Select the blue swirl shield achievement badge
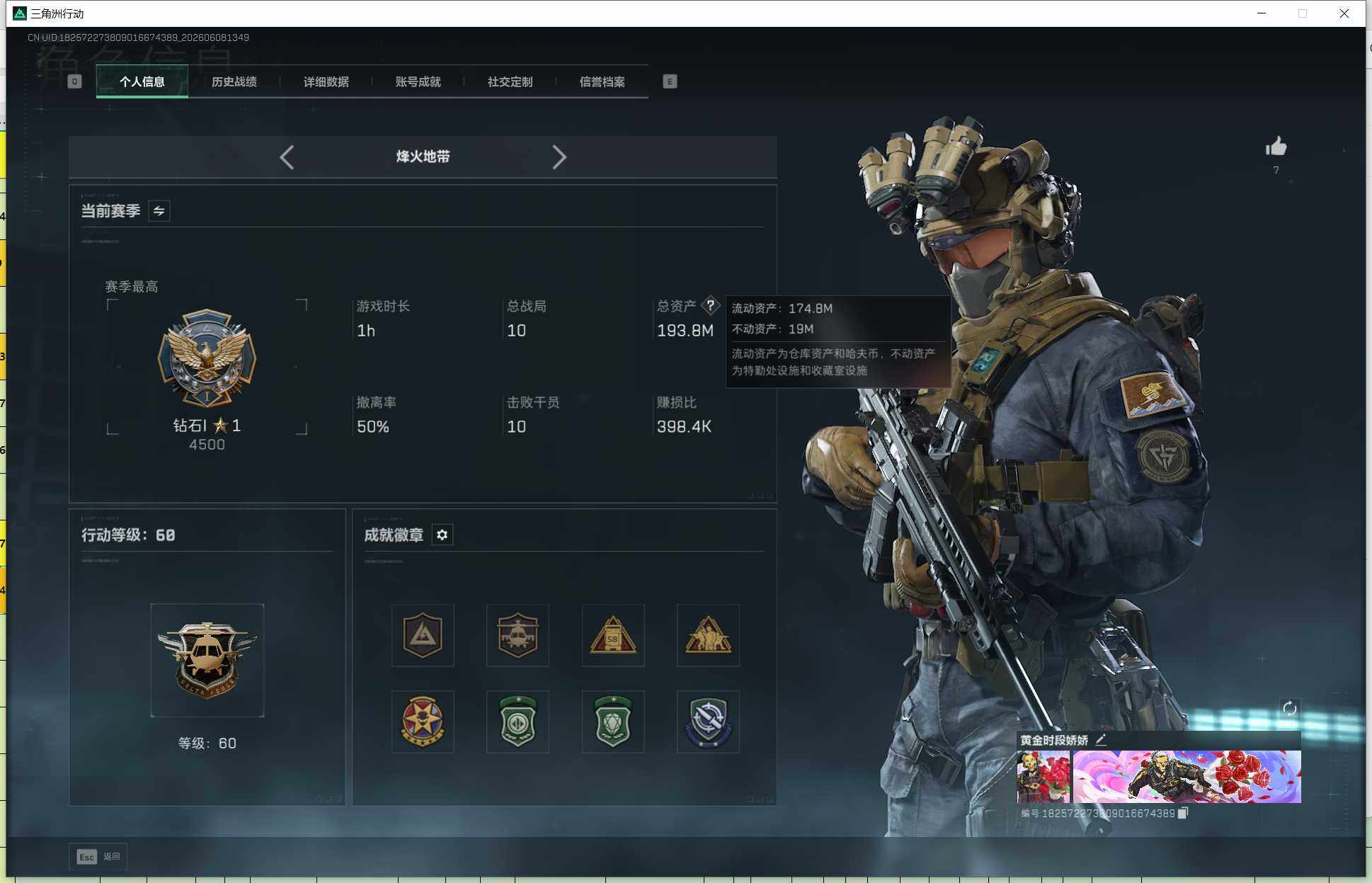The height and width of the screenshot is (883, 1372). [x=708, y=722]
